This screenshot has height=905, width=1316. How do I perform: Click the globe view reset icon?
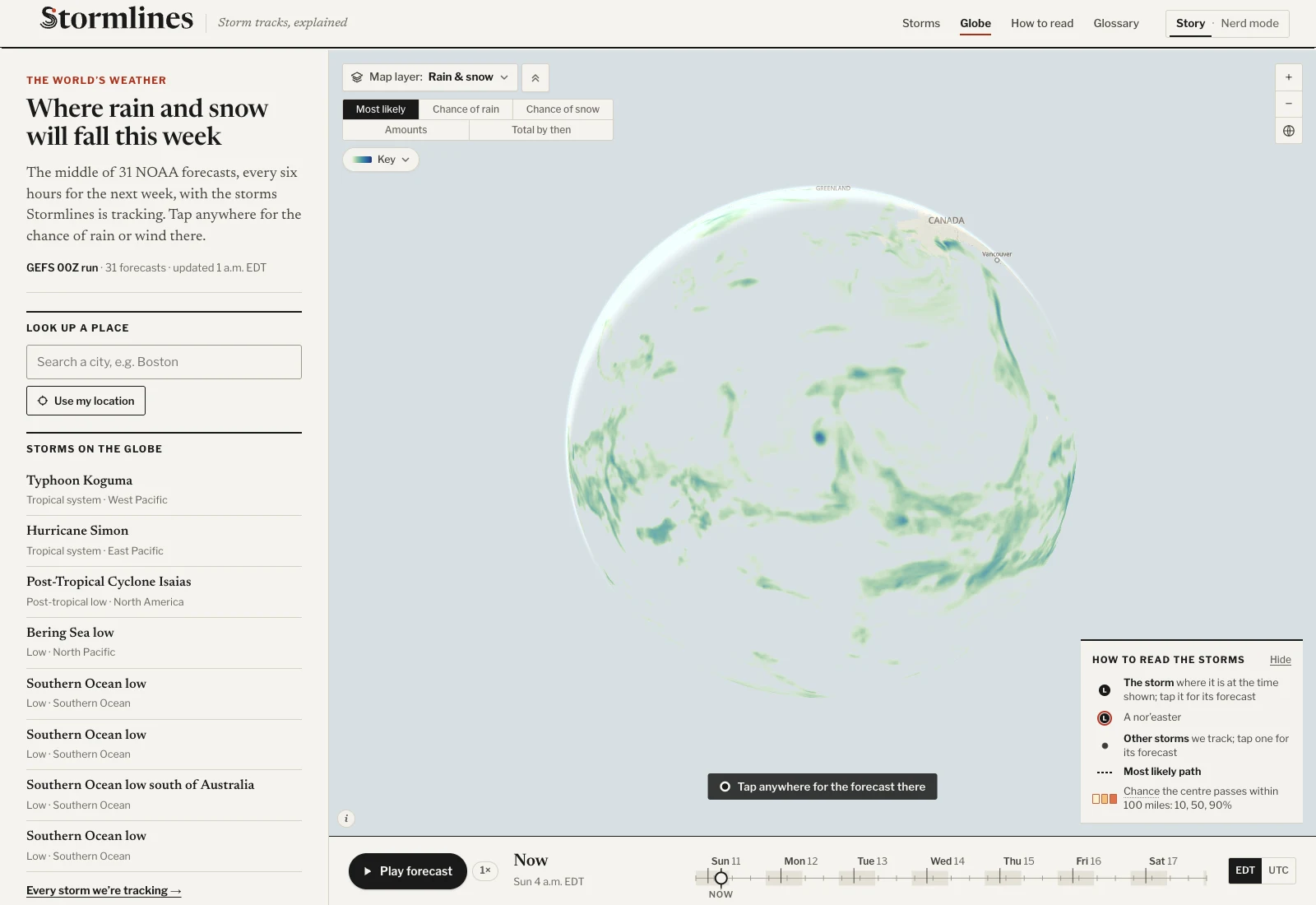pos(1288,131)
